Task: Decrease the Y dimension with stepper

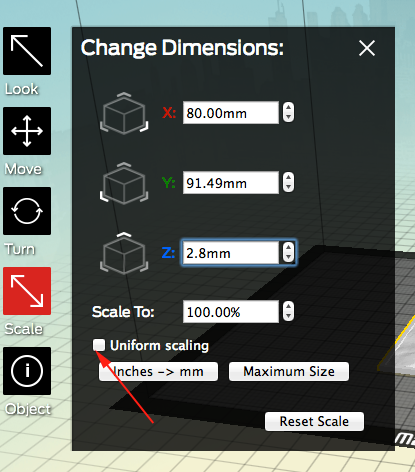Action: (288, 188)
